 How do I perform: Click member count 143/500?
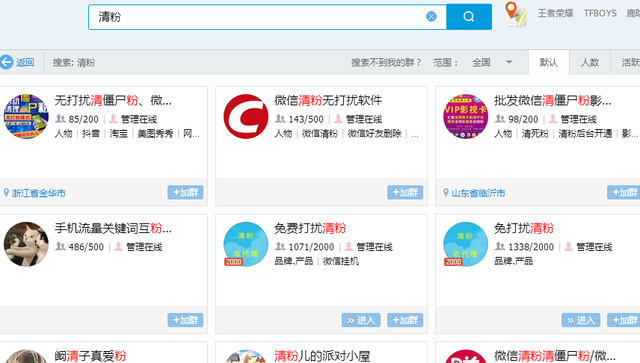pos(306,119)
